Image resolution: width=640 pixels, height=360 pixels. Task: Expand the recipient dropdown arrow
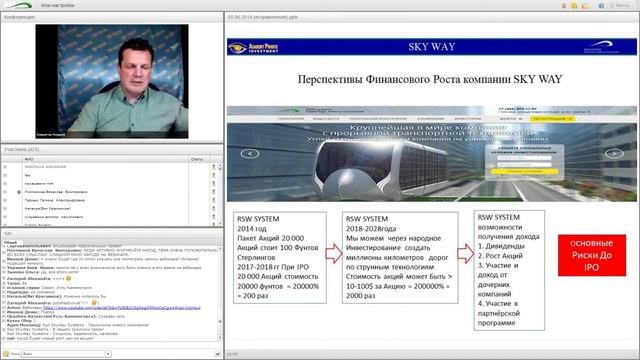click(108, 354)
